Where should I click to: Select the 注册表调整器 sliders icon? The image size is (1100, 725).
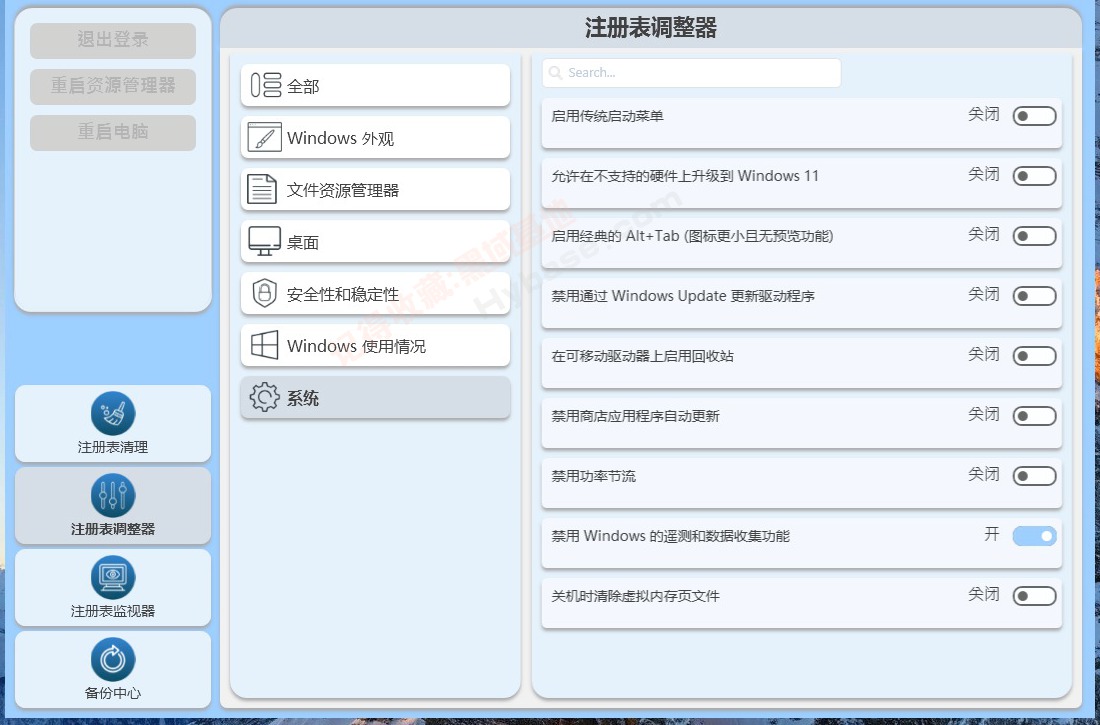(x=112, y=494)
